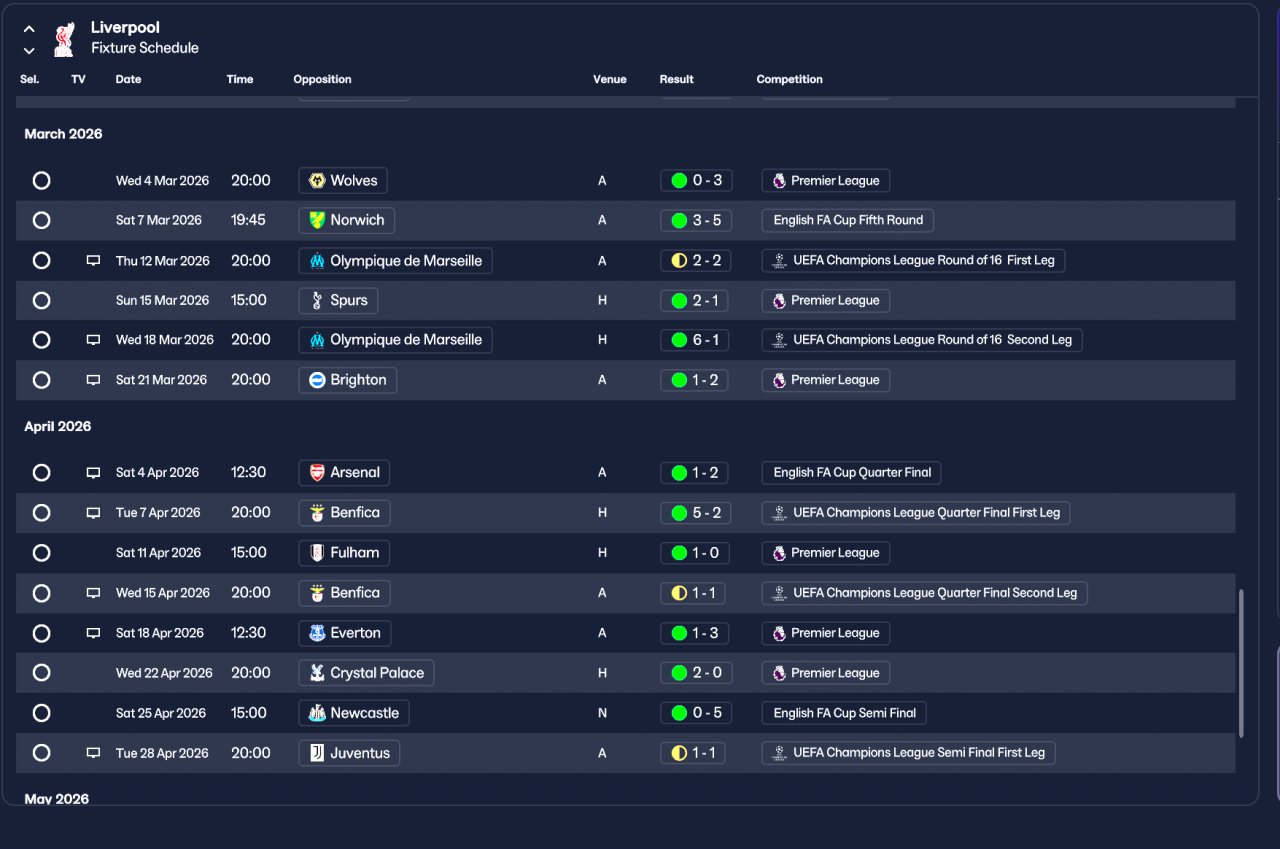Screen dimensions: 1280x849
Task: Open the Spurs opposition button
Action: tap(338, 300)
